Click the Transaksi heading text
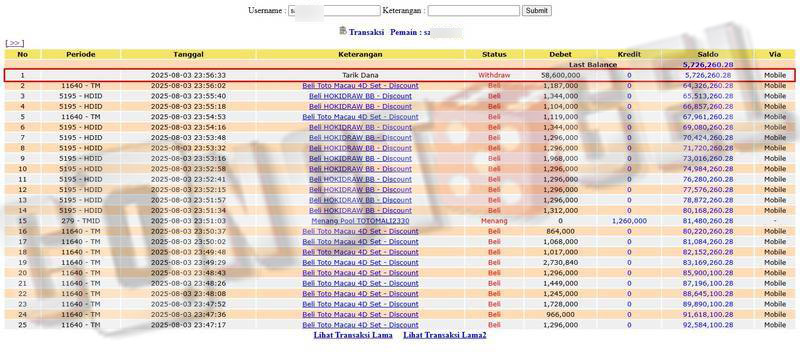800x360 pixels. 366,32
